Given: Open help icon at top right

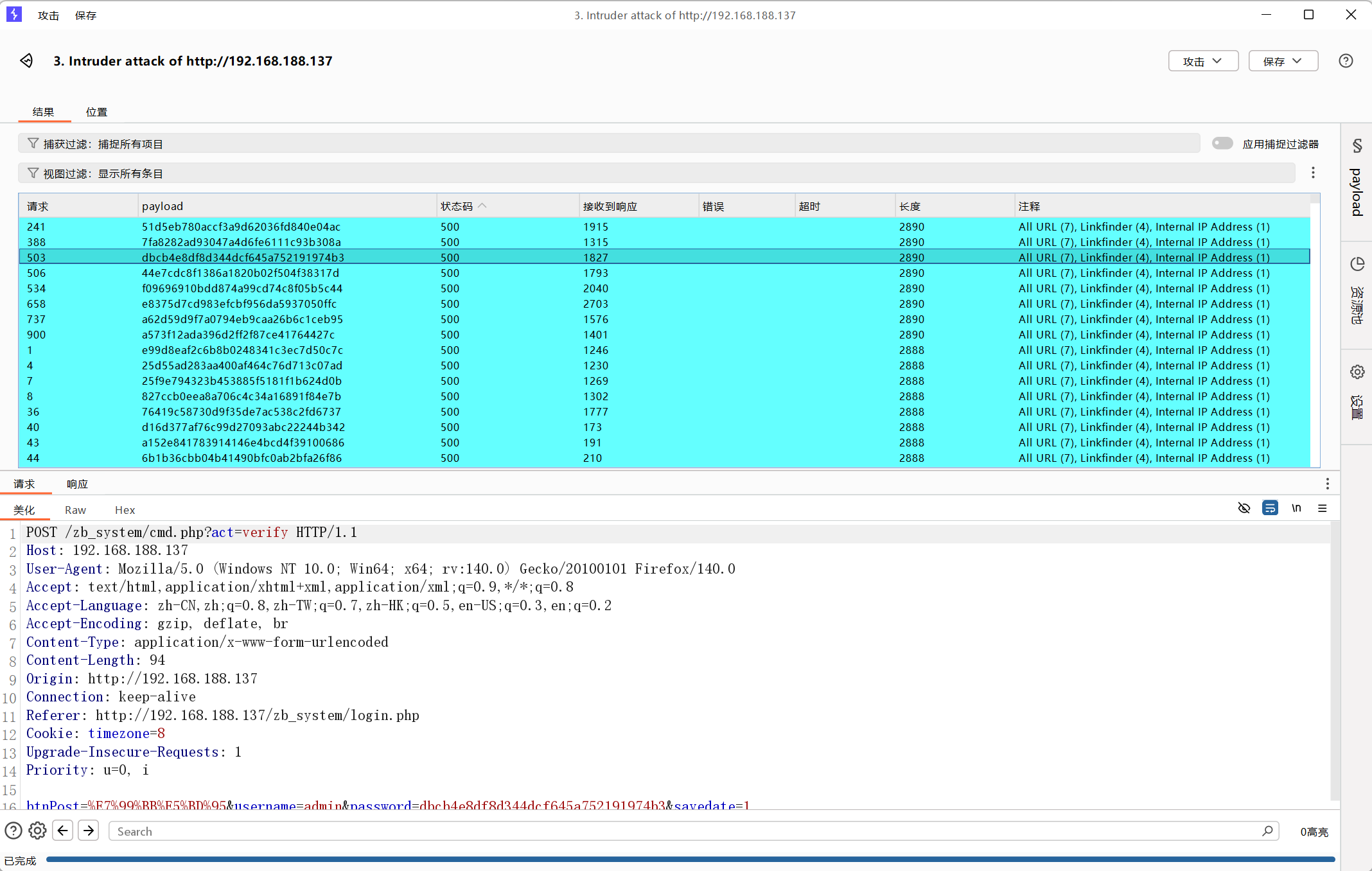Looking at the screenshot, I should 1346,61.
